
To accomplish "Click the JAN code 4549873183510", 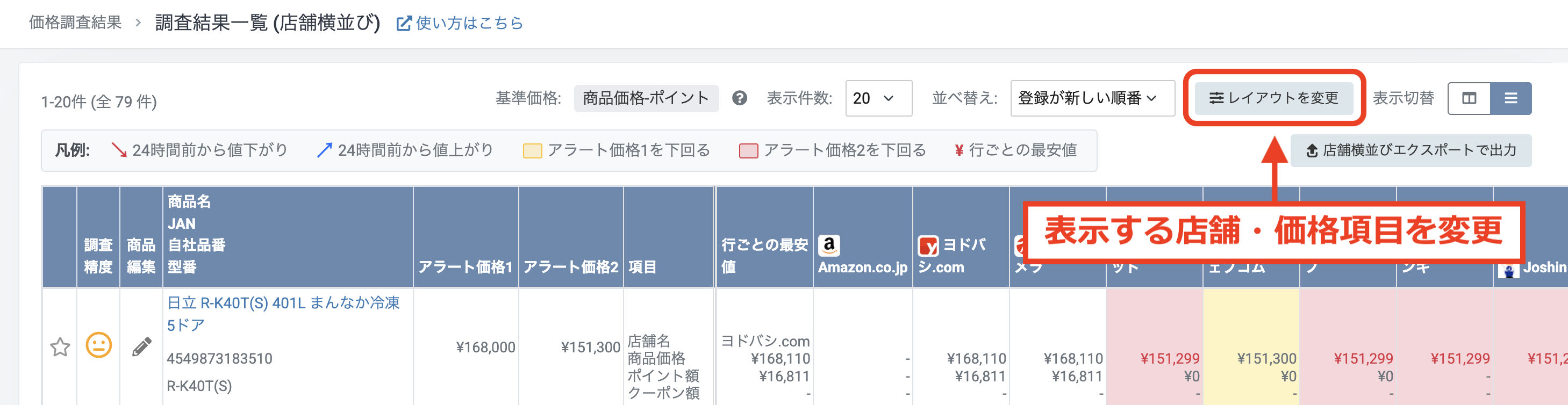I will pos(220,359).
